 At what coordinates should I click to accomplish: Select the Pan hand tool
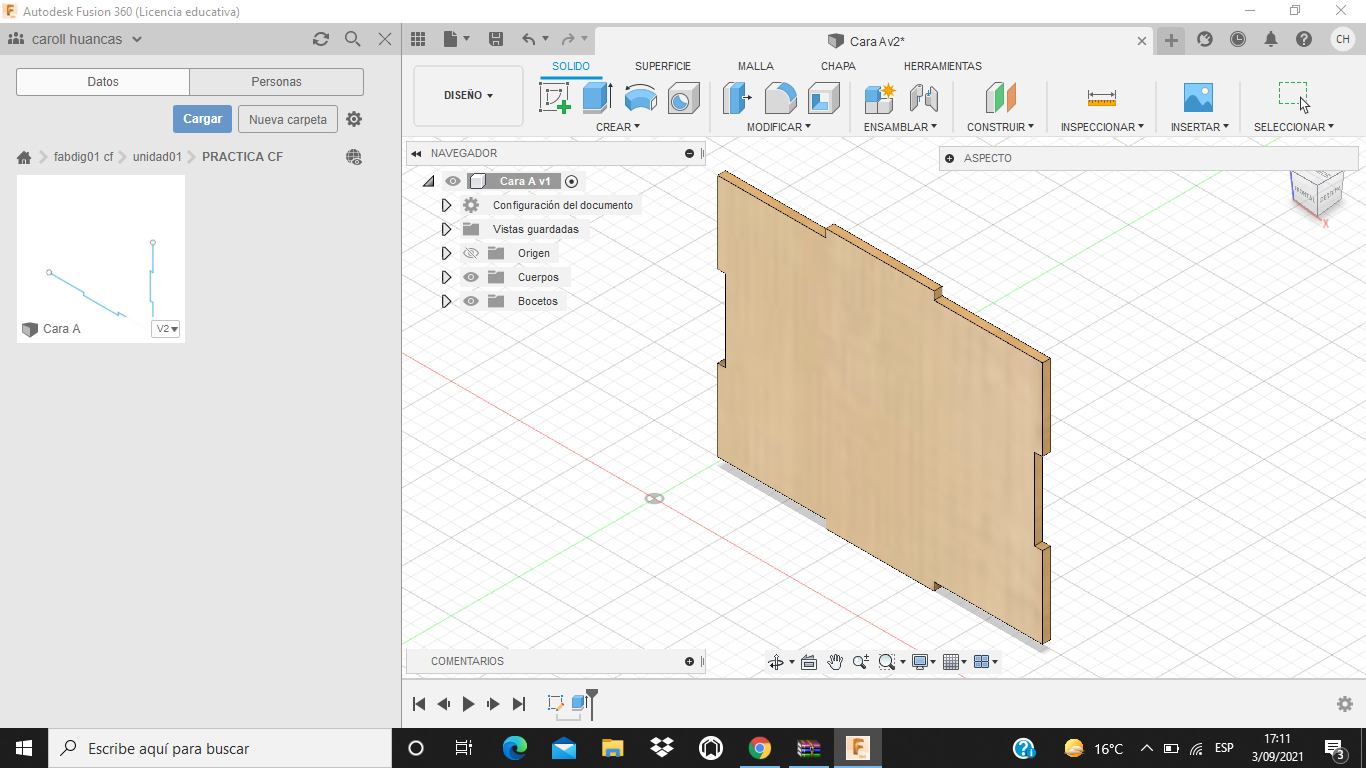835,662
